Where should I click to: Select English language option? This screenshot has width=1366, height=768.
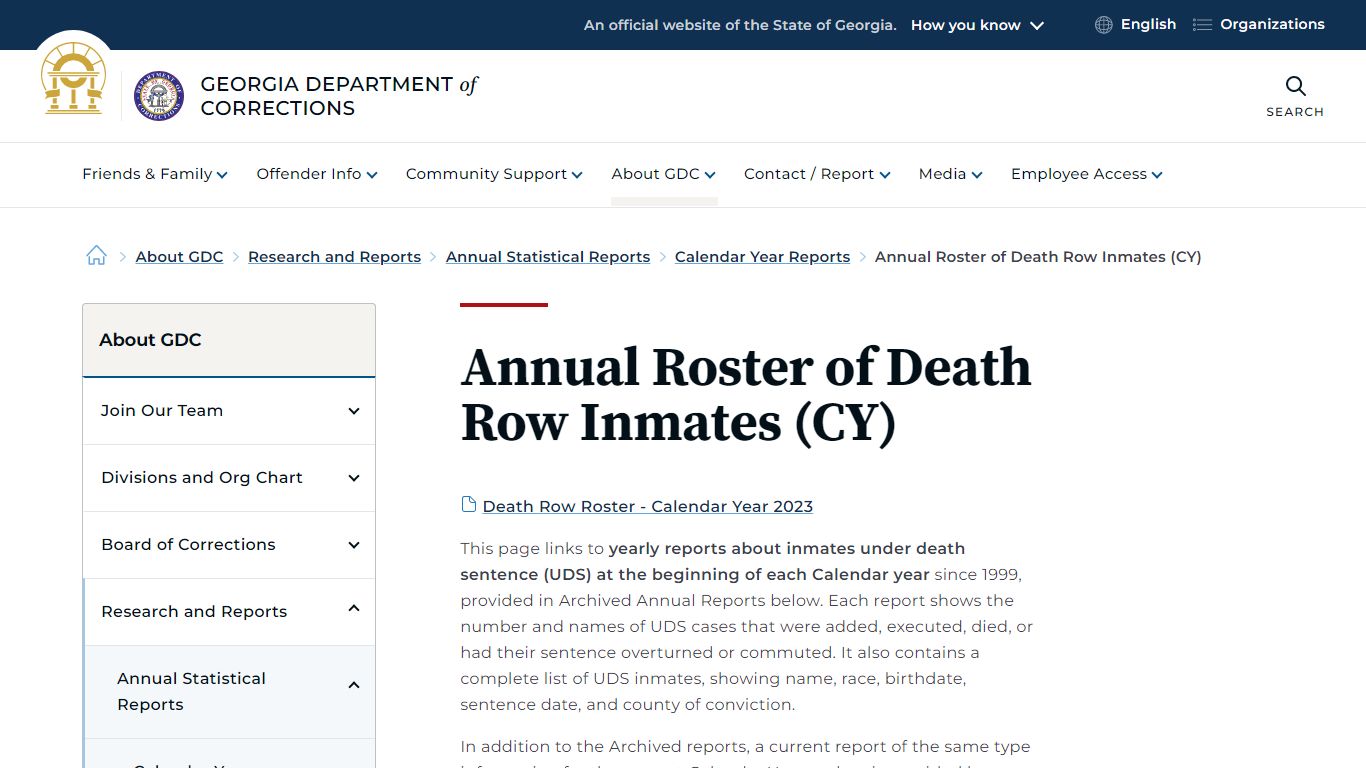click(1148, 24)
